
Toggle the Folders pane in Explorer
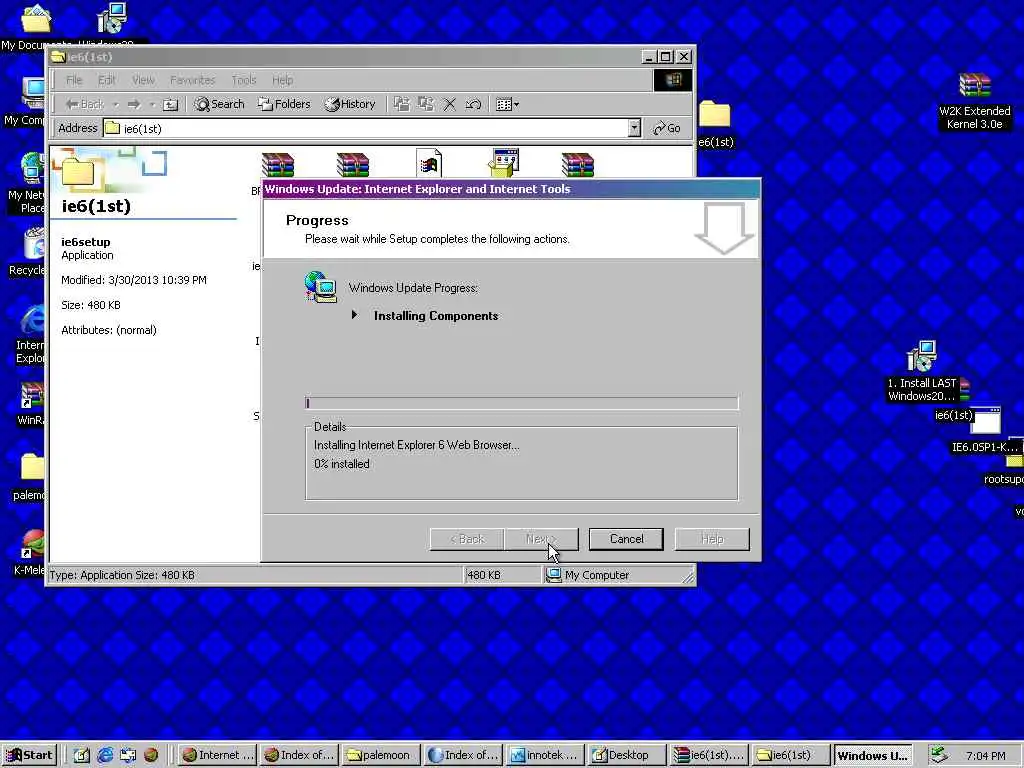pos(284,104)
